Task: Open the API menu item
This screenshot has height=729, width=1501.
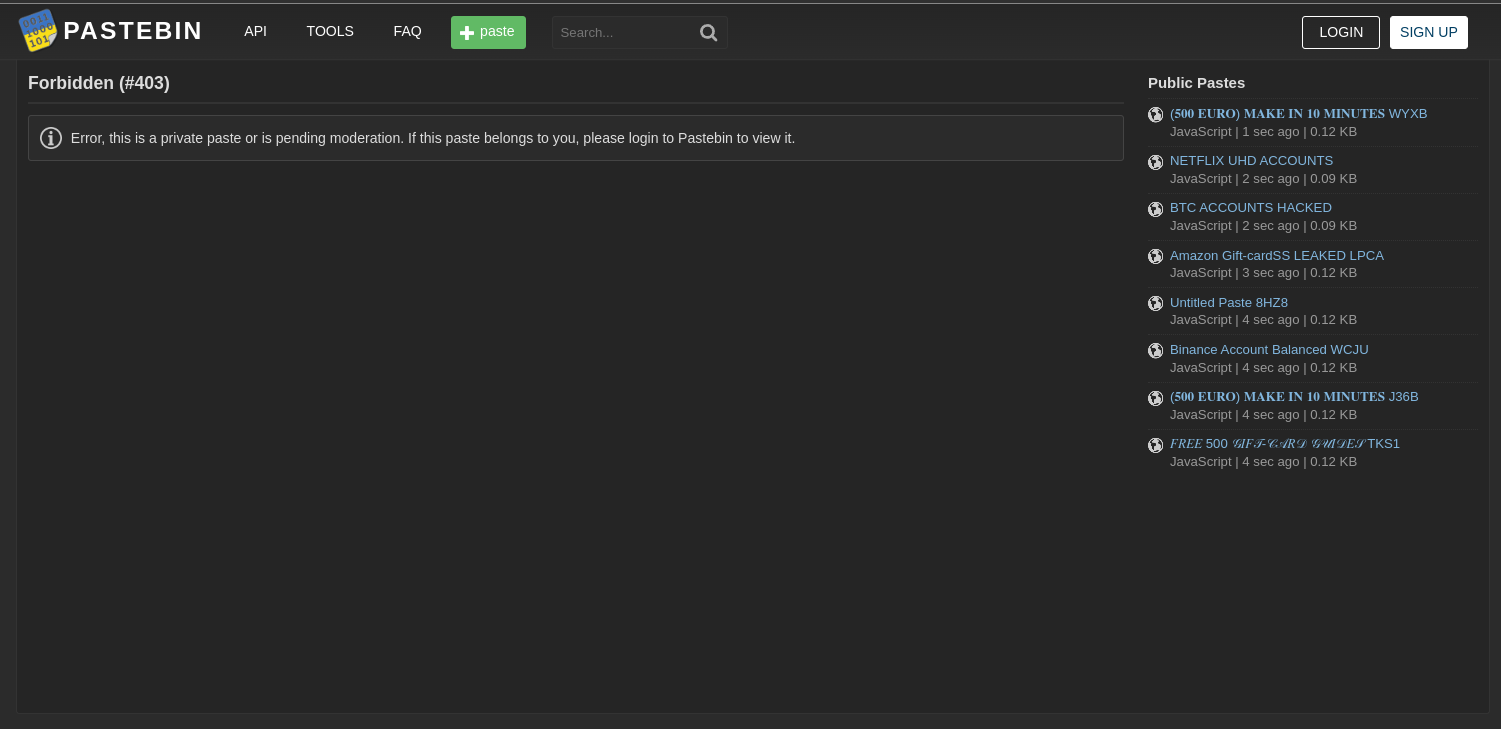Action: point(255,31)
